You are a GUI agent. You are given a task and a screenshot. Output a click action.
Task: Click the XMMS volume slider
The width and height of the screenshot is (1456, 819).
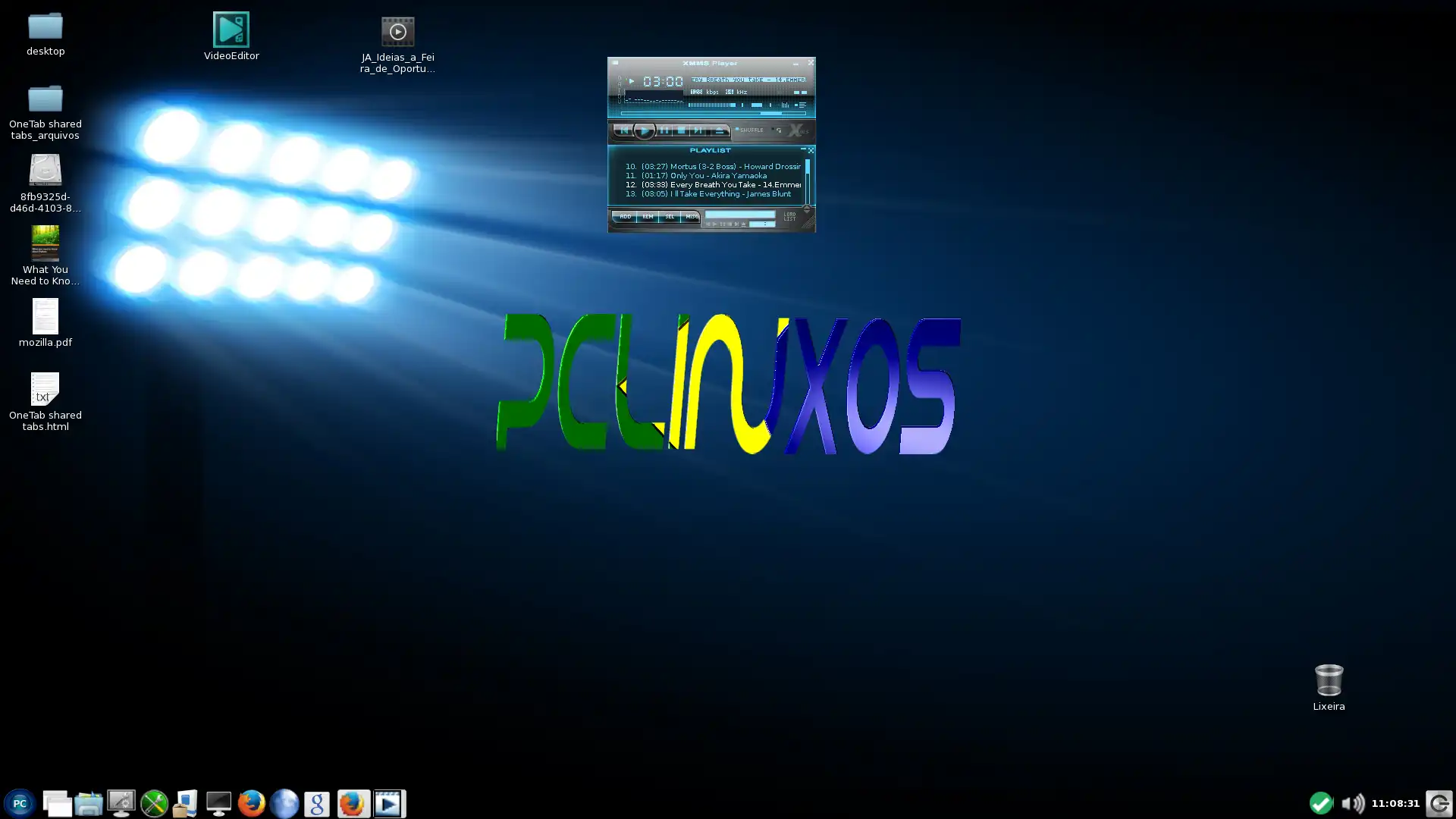click(712, 105)
